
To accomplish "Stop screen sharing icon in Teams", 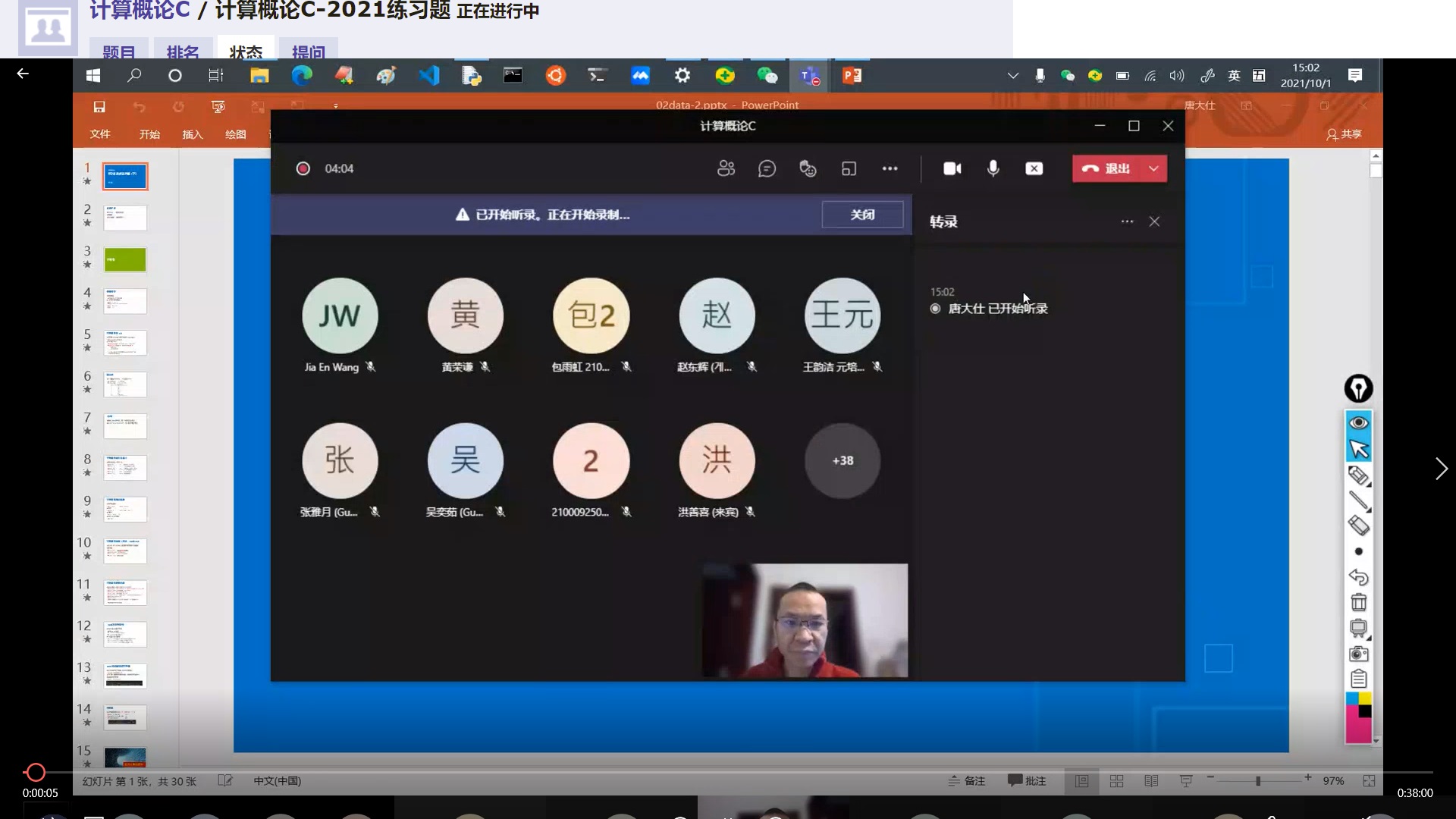I will pyautogui.click(x=1034, y=168).
